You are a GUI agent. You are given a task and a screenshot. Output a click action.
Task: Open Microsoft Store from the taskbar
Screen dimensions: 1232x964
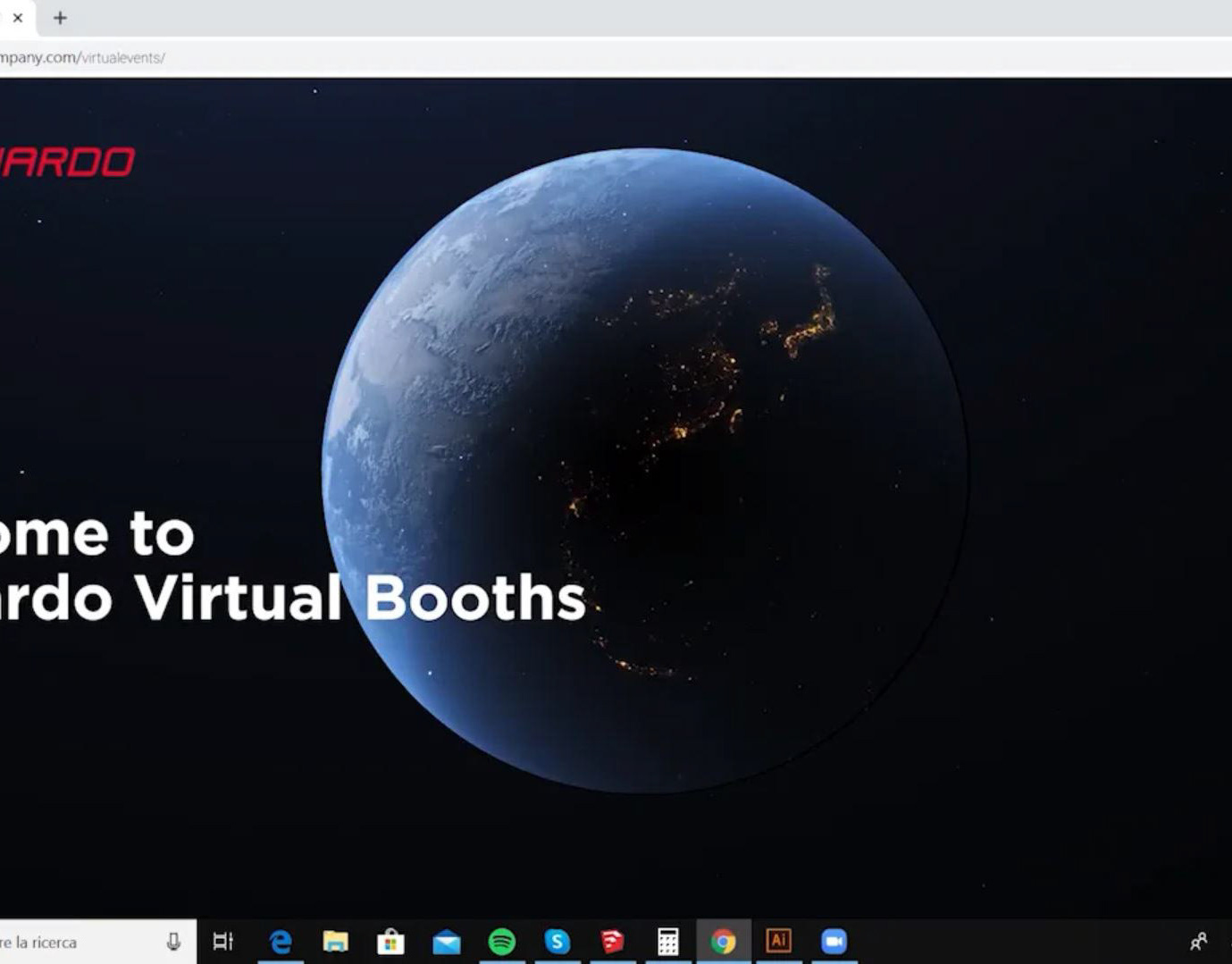pos(390,942)
